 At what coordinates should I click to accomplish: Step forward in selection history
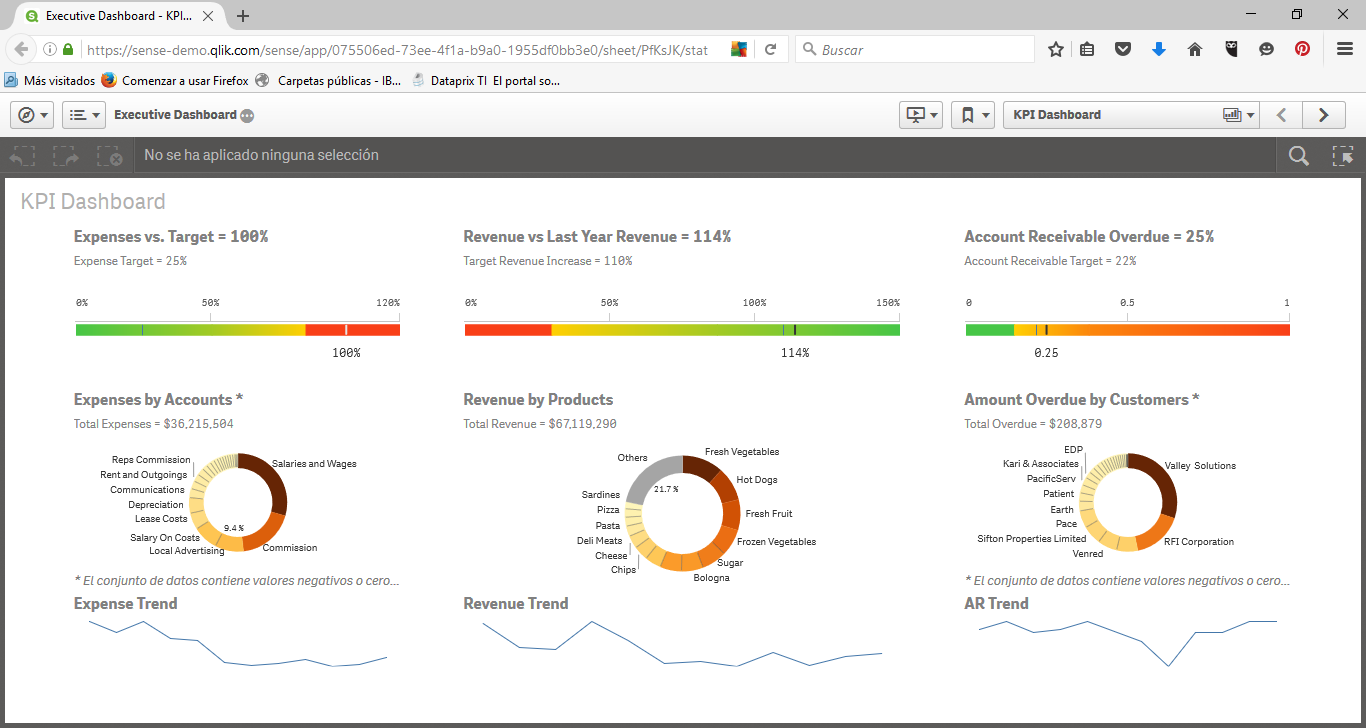64,155
